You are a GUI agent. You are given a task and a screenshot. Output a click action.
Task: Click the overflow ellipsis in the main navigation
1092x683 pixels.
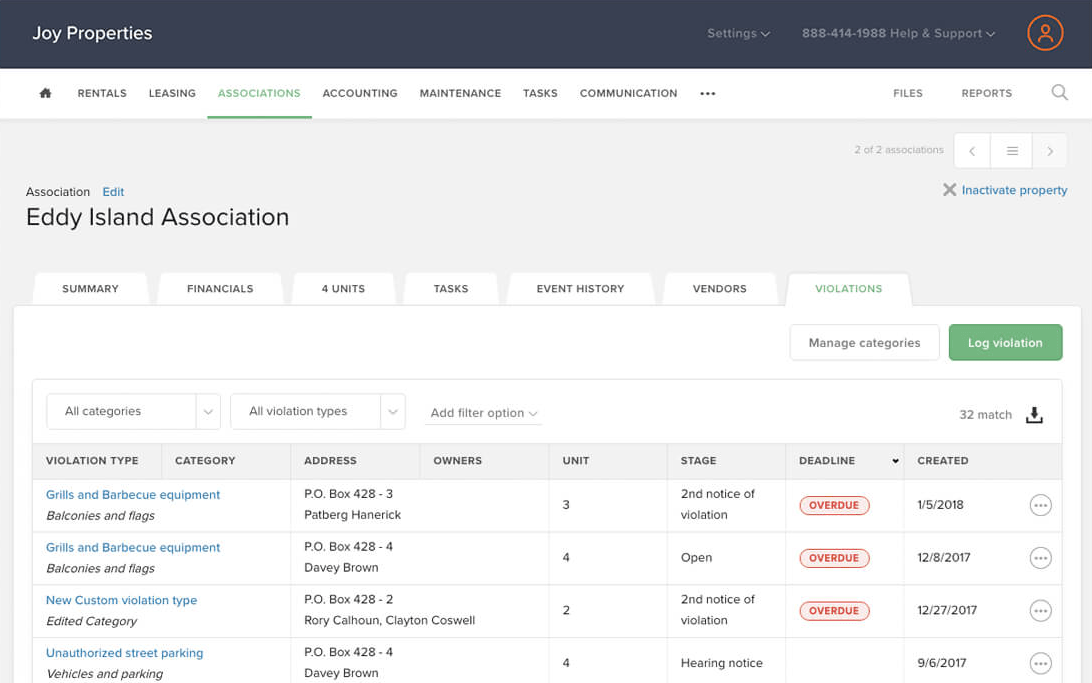click(707, 93)
